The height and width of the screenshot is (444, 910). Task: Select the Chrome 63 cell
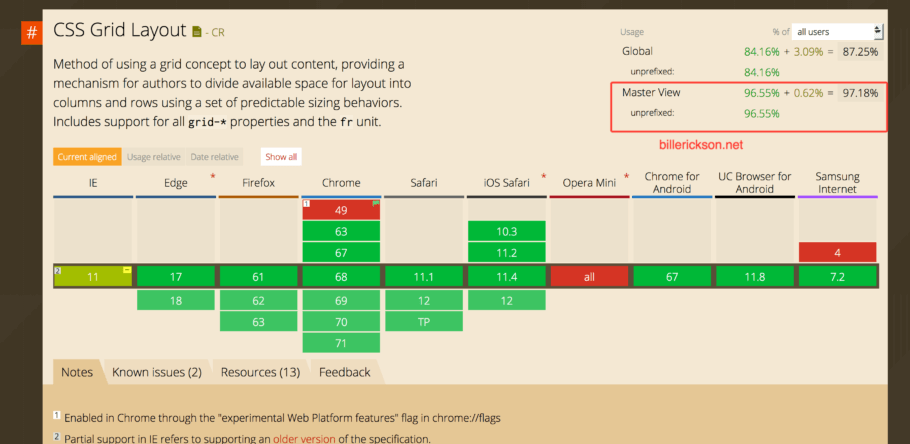pyautogui.click(x=341, y=231)
